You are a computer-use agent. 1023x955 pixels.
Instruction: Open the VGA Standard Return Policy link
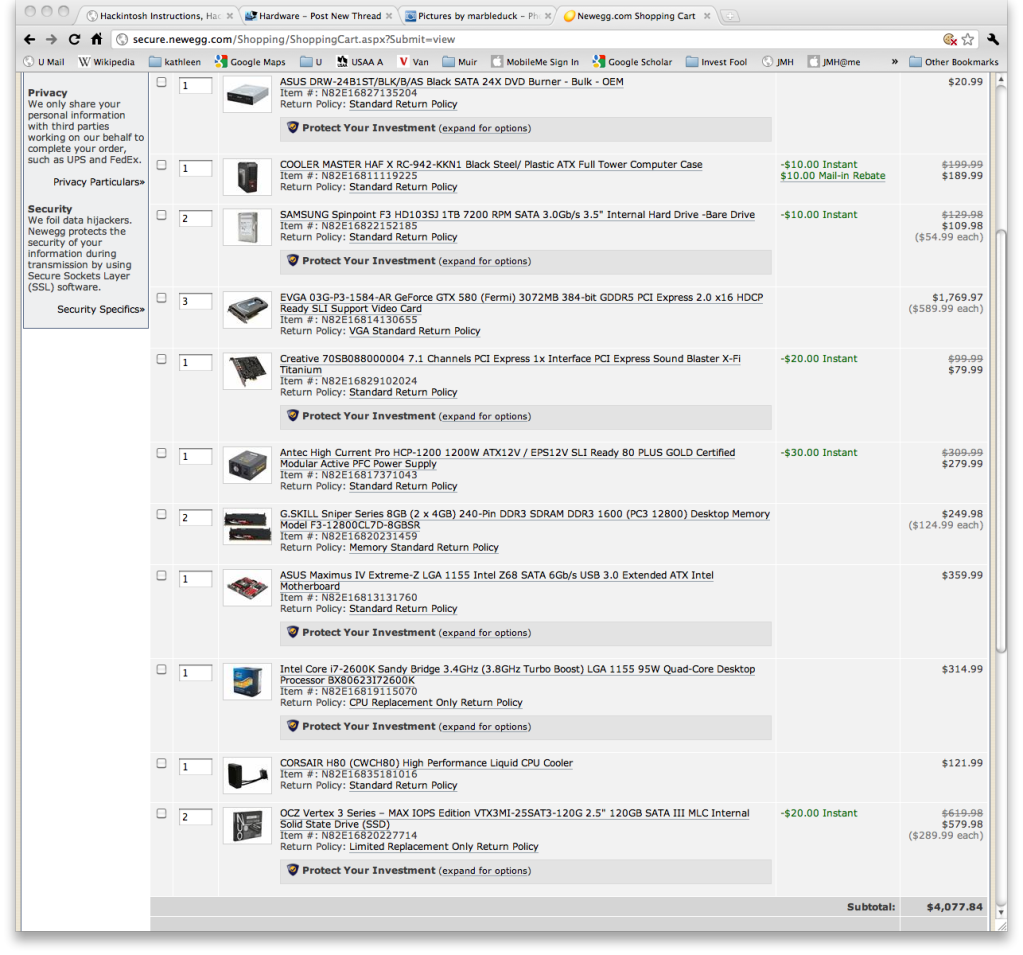pyautogui.click(x=414, y=331)
